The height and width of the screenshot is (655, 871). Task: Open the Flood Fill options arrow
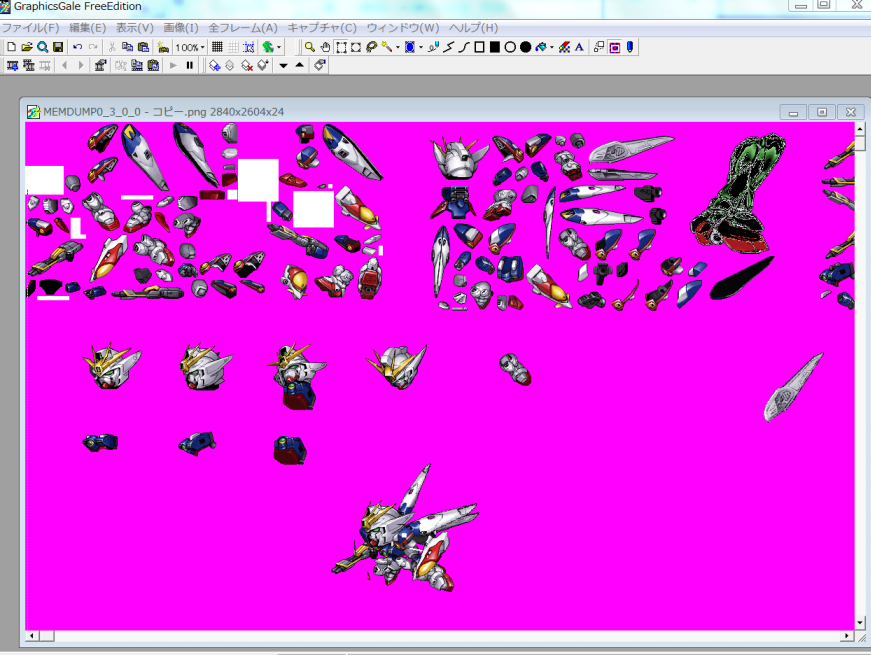click(x=552, y=47)
